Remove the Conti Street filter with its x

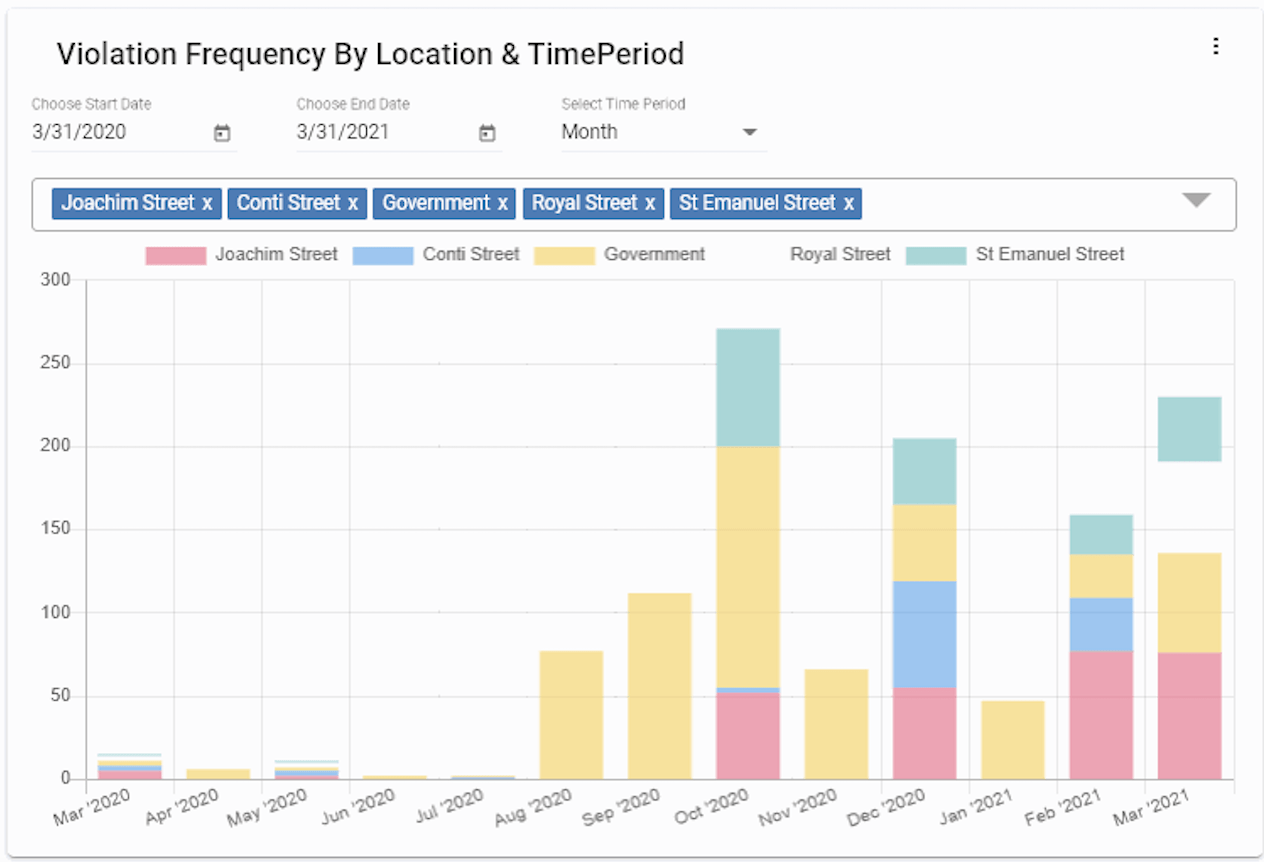point(353,203)
